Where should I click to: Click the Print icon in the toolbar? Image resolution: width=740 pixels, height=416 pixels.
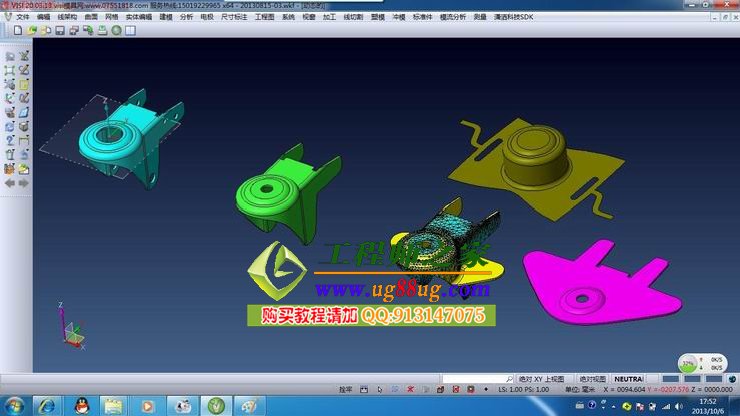click(x=102, y=30)
